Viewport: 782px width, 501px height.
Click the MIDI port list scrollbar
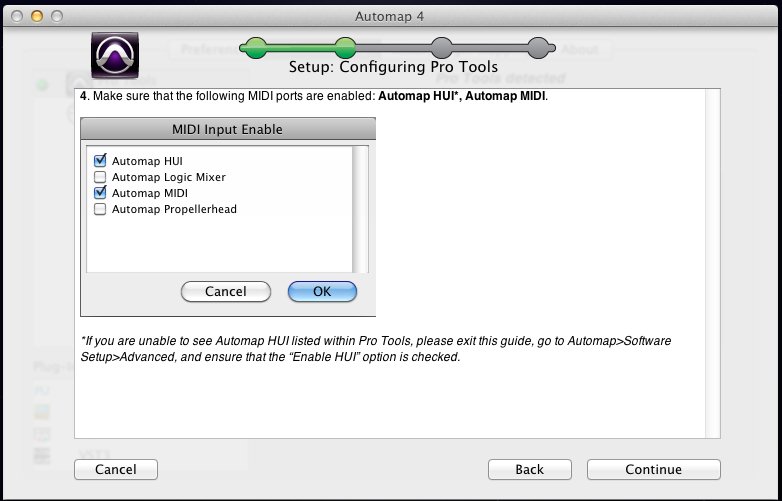point(361,208)
